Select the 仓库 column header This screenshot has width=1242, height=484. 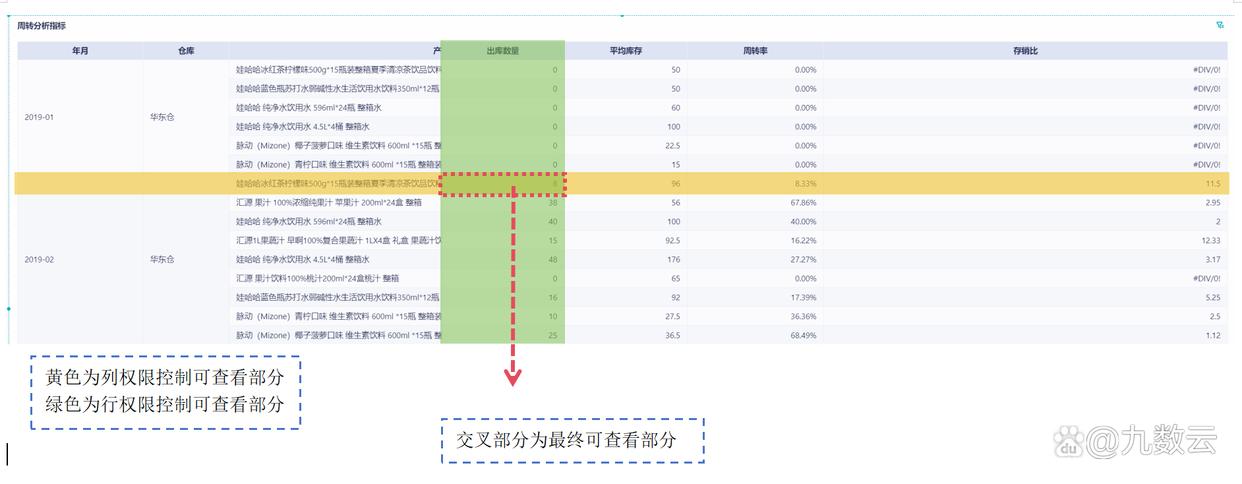(186, 50)
